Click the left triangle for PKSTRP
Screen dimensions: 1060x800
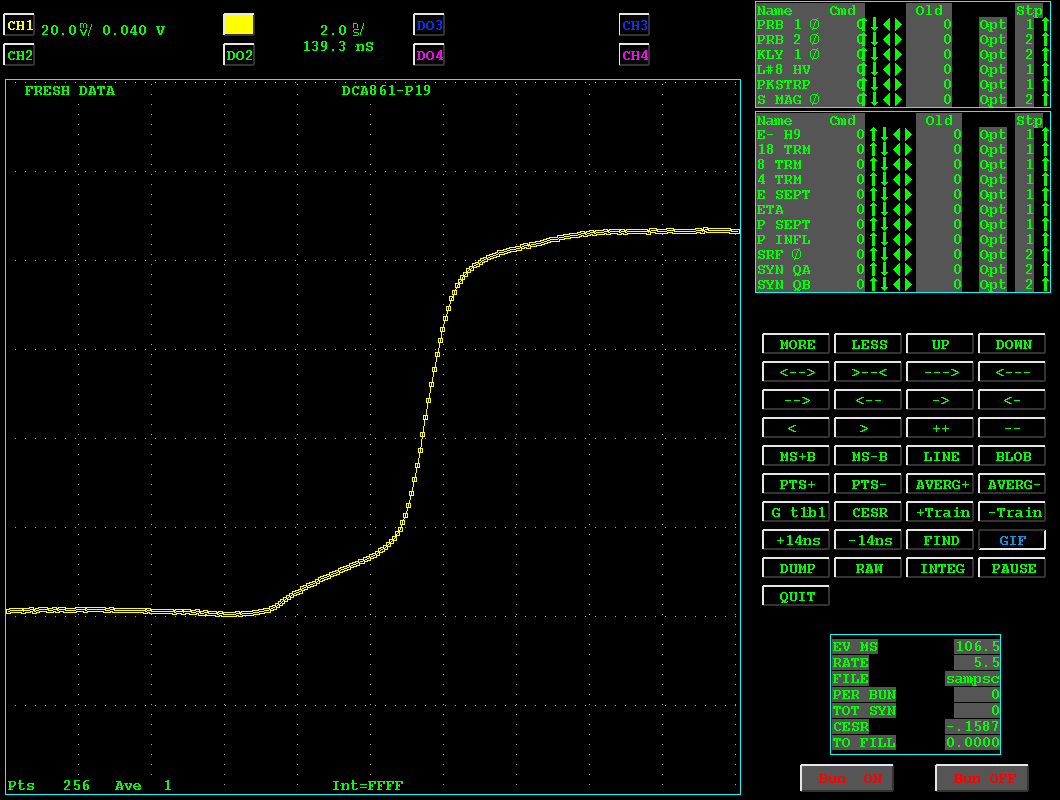(886, 85)
